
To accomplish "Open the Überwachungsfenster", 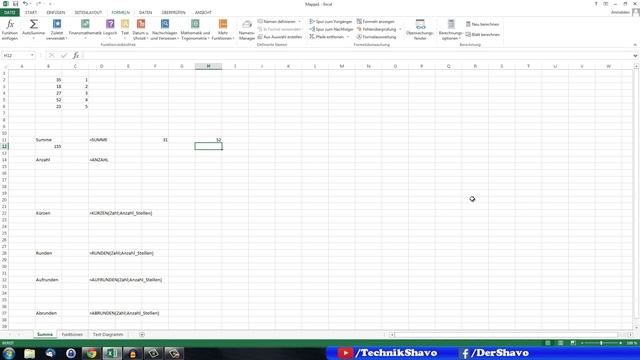I will (x=420, y=30).
